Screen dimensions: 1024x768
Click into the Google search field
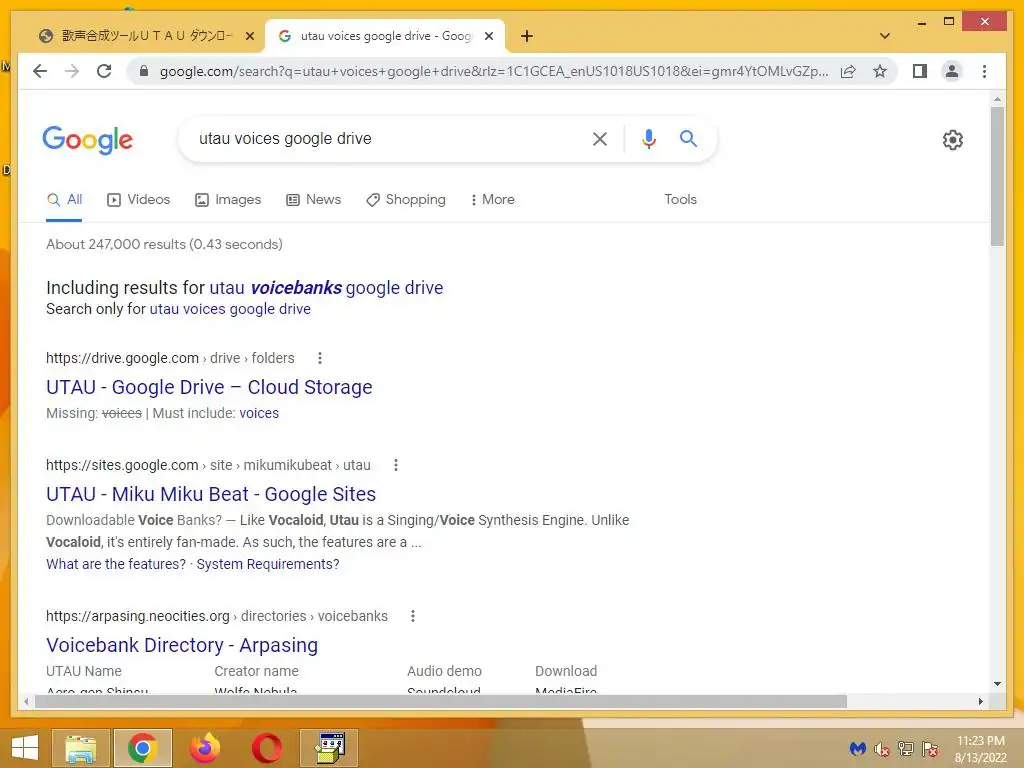coord(385,138)
